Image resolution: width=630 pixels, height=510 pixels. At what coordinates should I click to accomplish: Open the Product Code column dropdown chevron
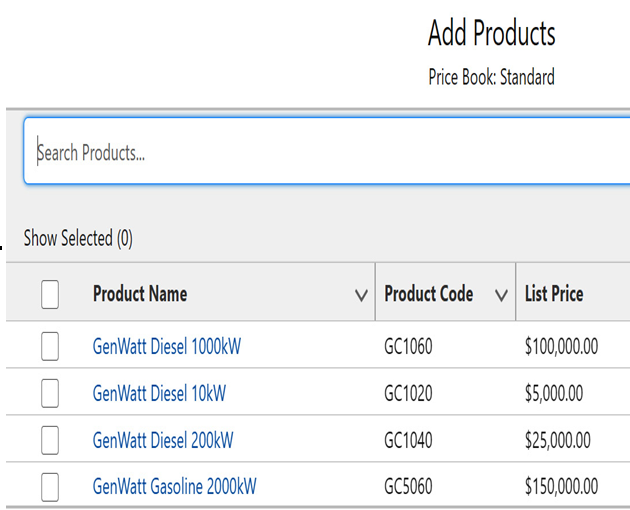click(x=501, y=295)
